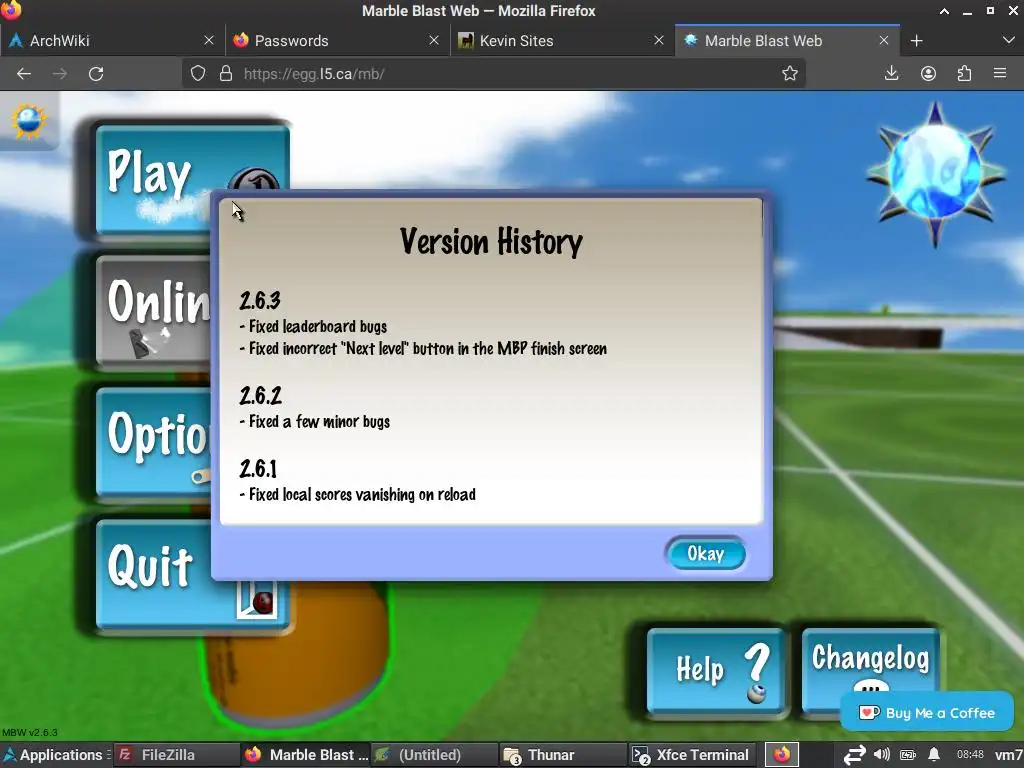The width and height of the screenshot is (1024, 768).
Task: Click the battery power tray icon
Action: pyautogui.click(x=908, y=755)
